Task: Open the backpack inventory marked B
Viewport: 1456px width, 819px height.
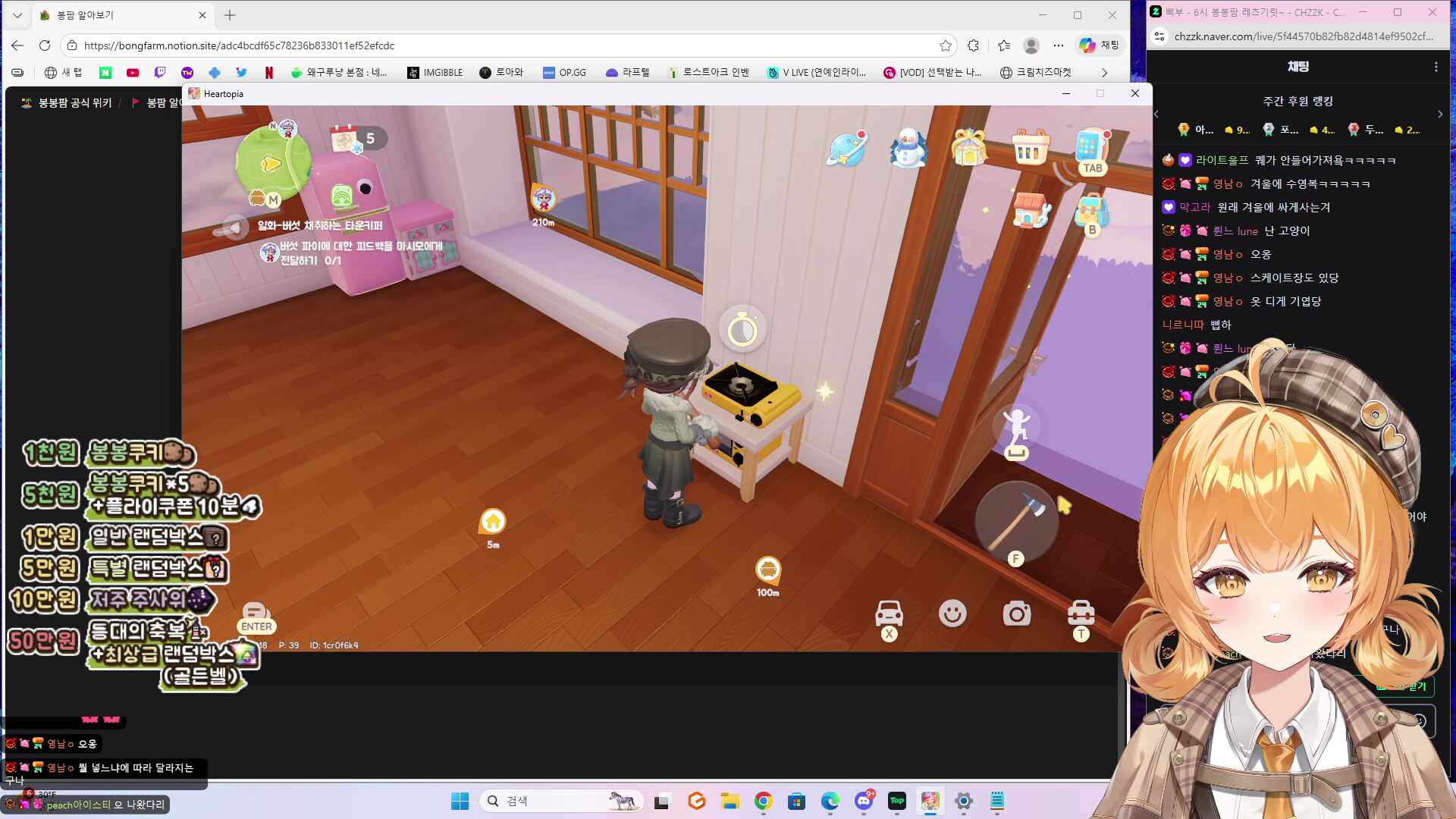Action: [x=1090, y=209]
